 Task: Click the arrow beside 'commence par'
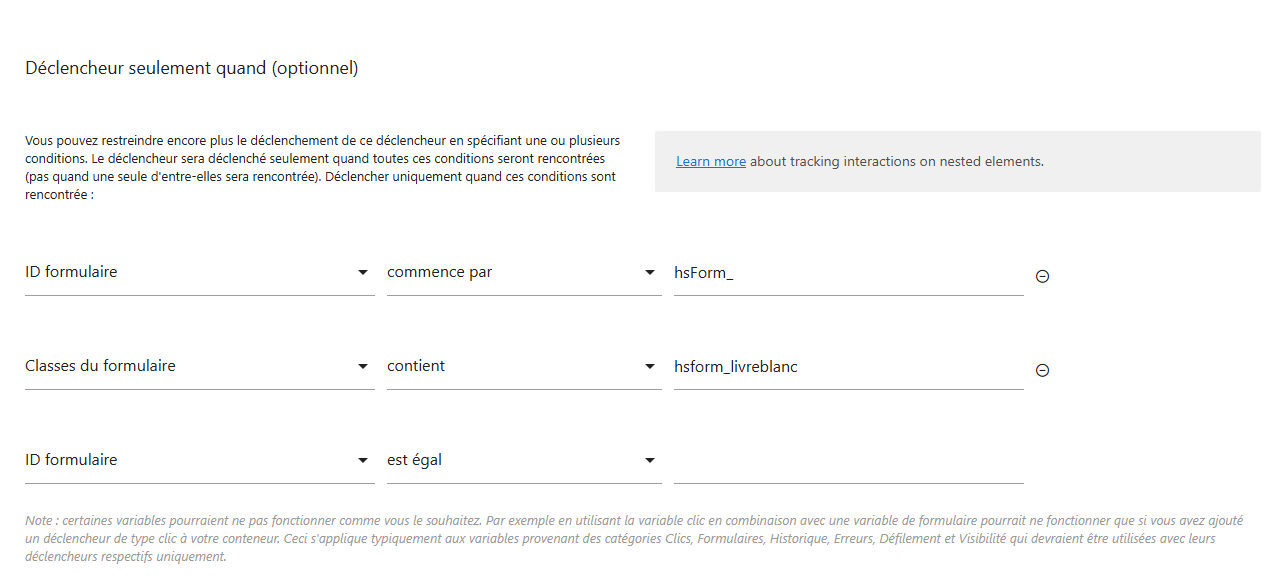[x=650, y=273]
